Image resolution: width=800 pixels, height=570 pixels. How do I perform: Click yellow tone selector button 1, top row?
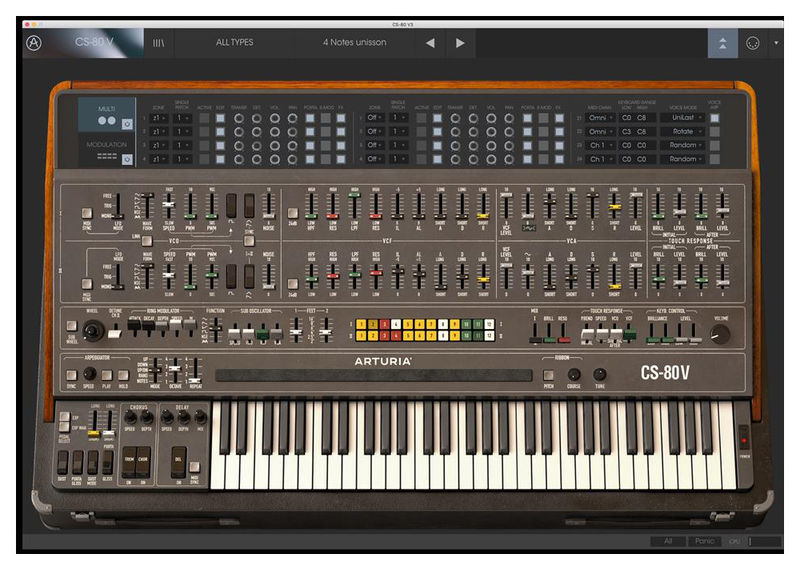tap(361, 324)
